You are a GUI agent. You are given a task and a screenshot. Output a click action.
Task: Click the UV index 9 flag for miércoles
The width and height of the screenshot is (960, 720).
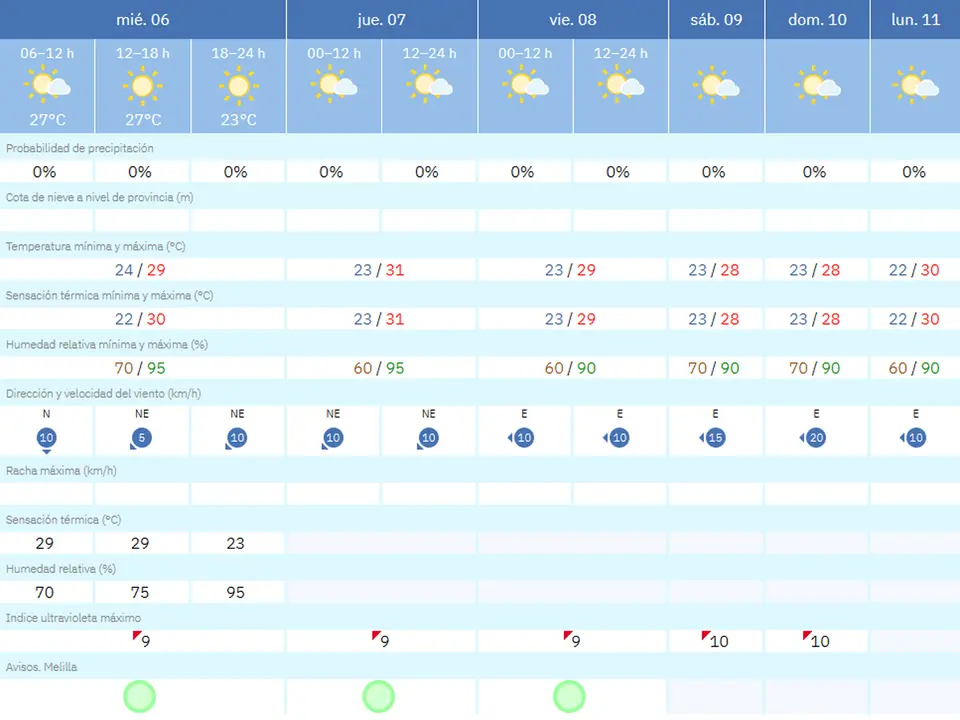pyautogui.click(x=137, y=636)
